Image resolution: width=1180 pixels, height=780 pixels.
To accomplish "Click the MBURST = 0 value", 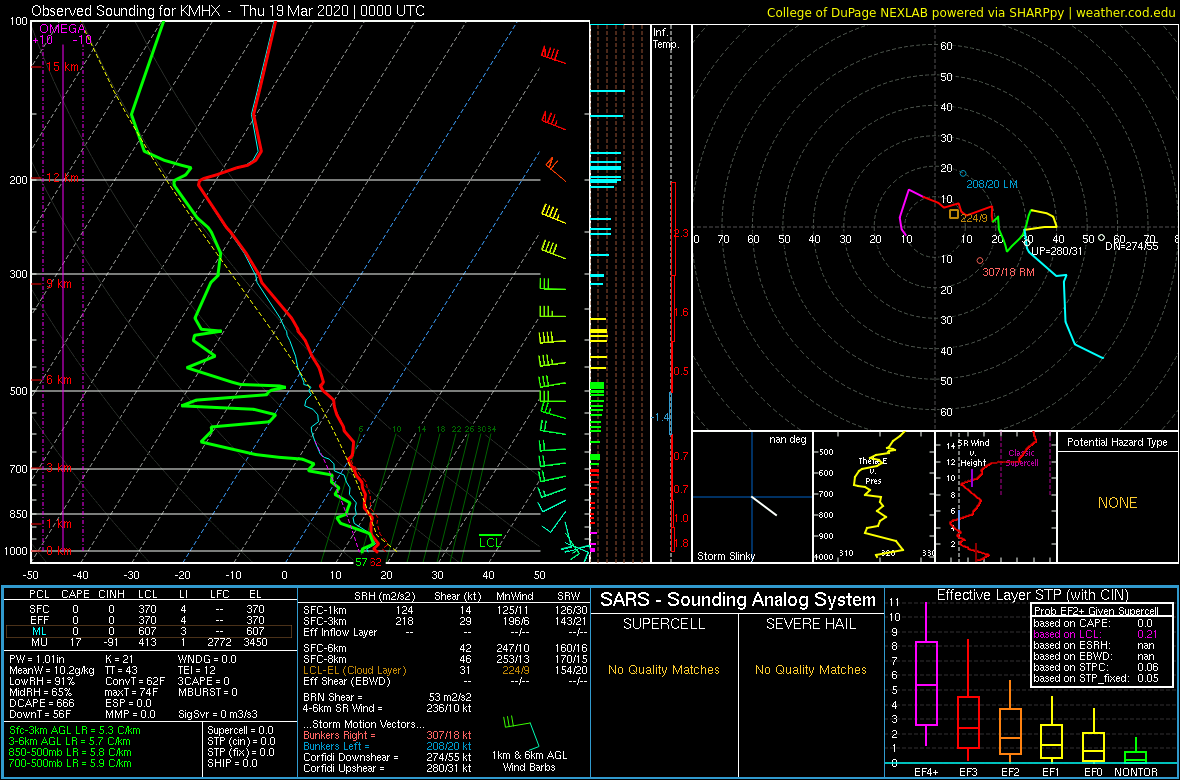I will point(209,694).
